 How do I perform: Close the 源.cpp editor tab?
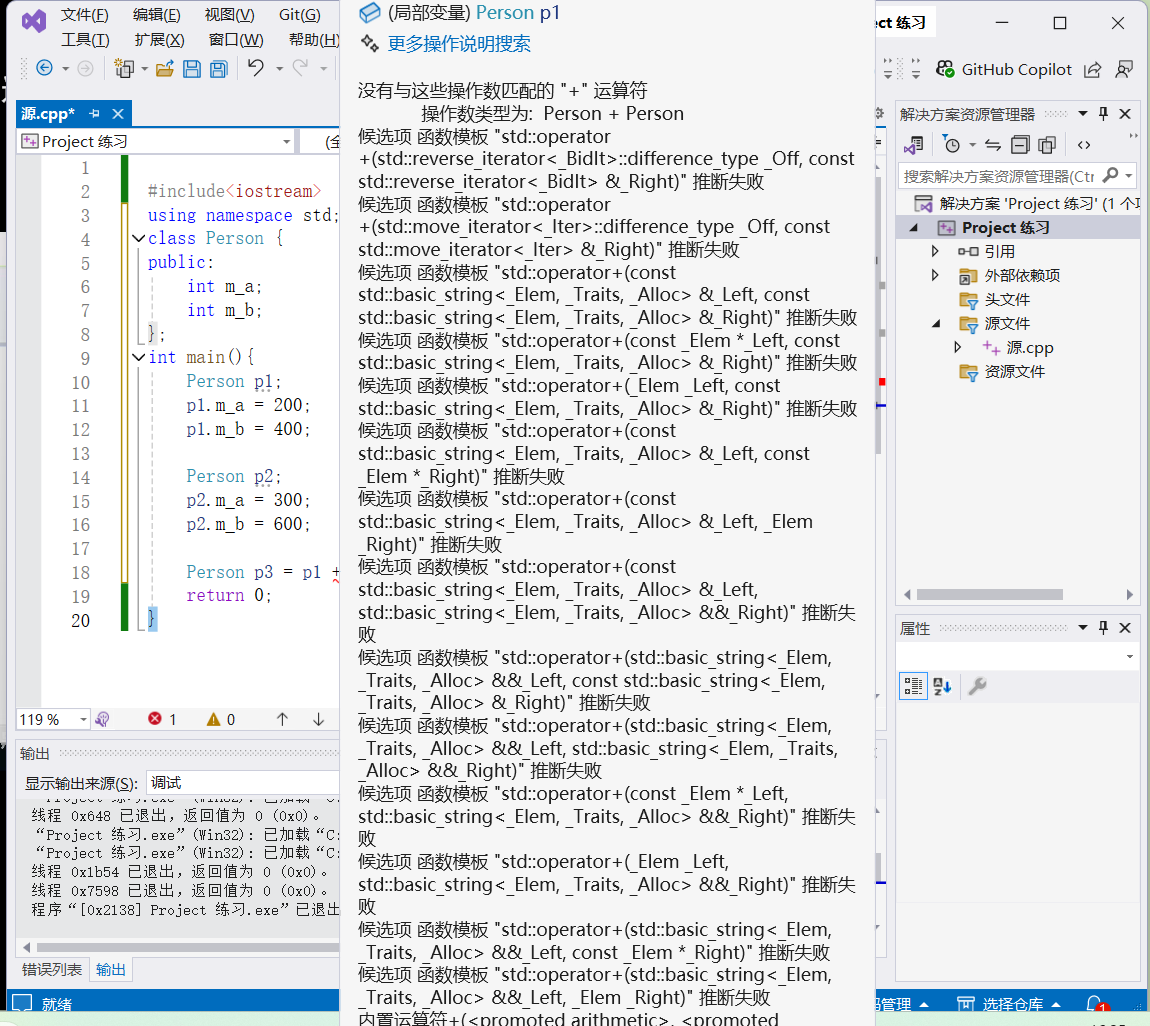pyautogui.click(x=117, y=114)
